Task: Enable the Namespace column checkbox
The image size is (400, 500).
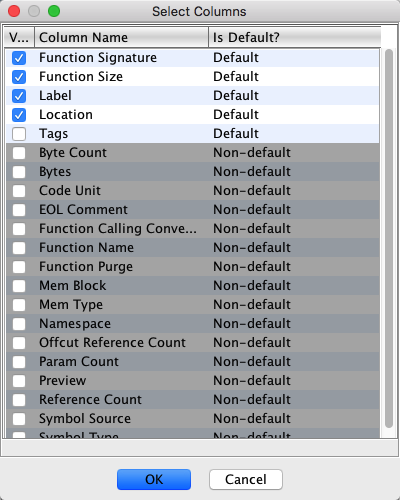Action: 19,324
